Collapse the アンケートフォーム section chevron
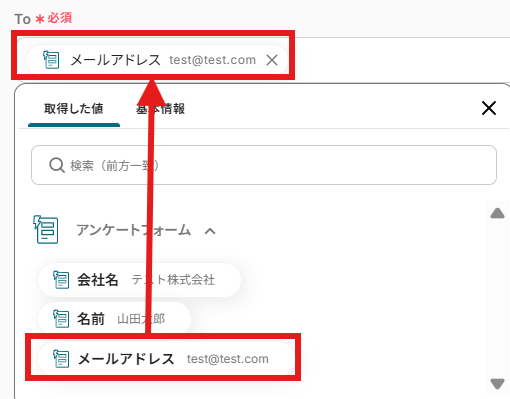The width and height of the screenshot is (510, 399). tap(210, 231)
